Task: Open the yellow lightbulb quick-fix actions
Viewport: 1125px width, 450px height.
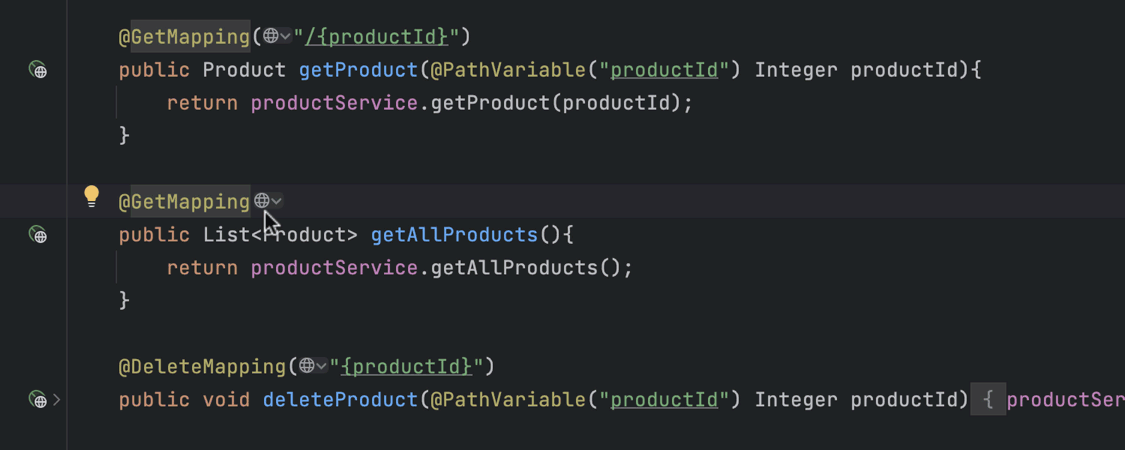Action: point(91,196)
